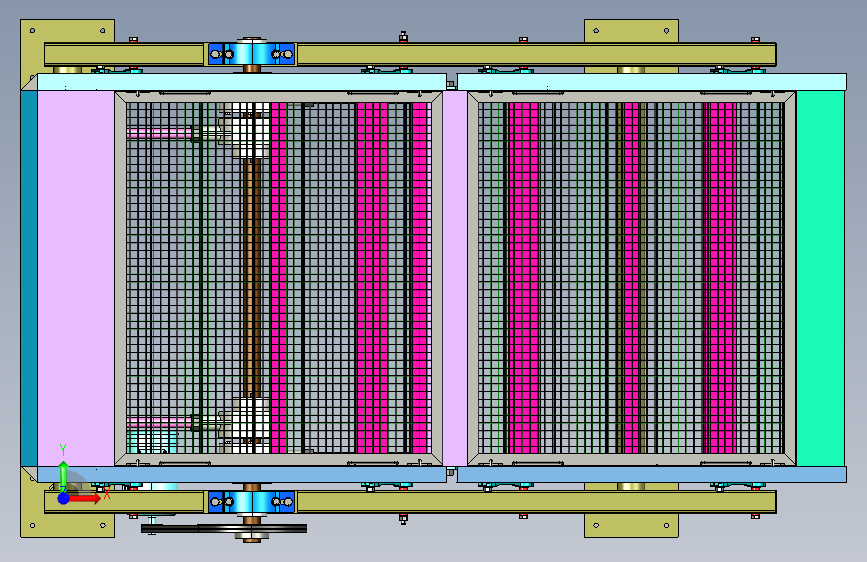Select the olive top-left corner mounting plate
The image size is (867, 562).
tap(67, 30)
